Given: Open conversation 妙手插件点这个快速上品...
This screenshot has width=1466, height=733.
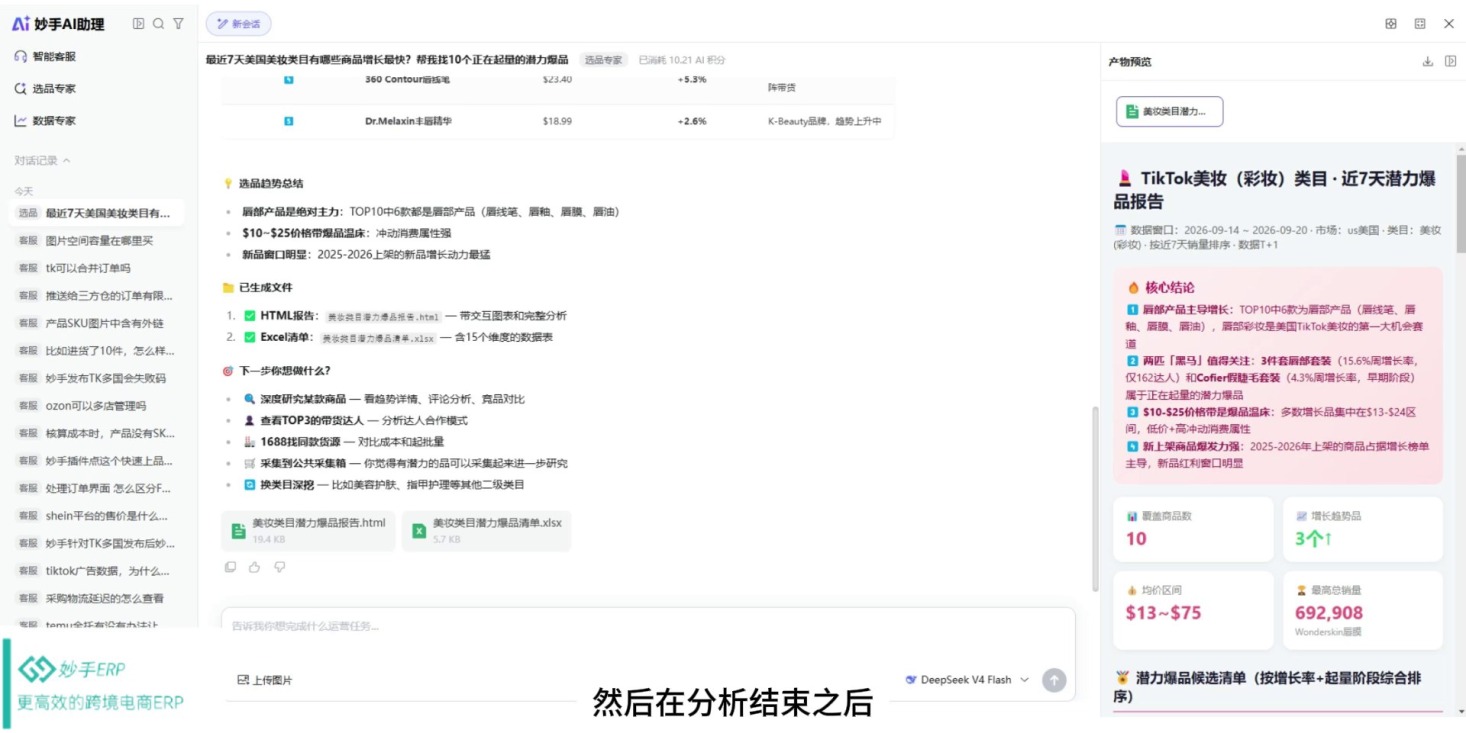Looking at the screenshot, I should pyautogui.click(x=97, y=461).
